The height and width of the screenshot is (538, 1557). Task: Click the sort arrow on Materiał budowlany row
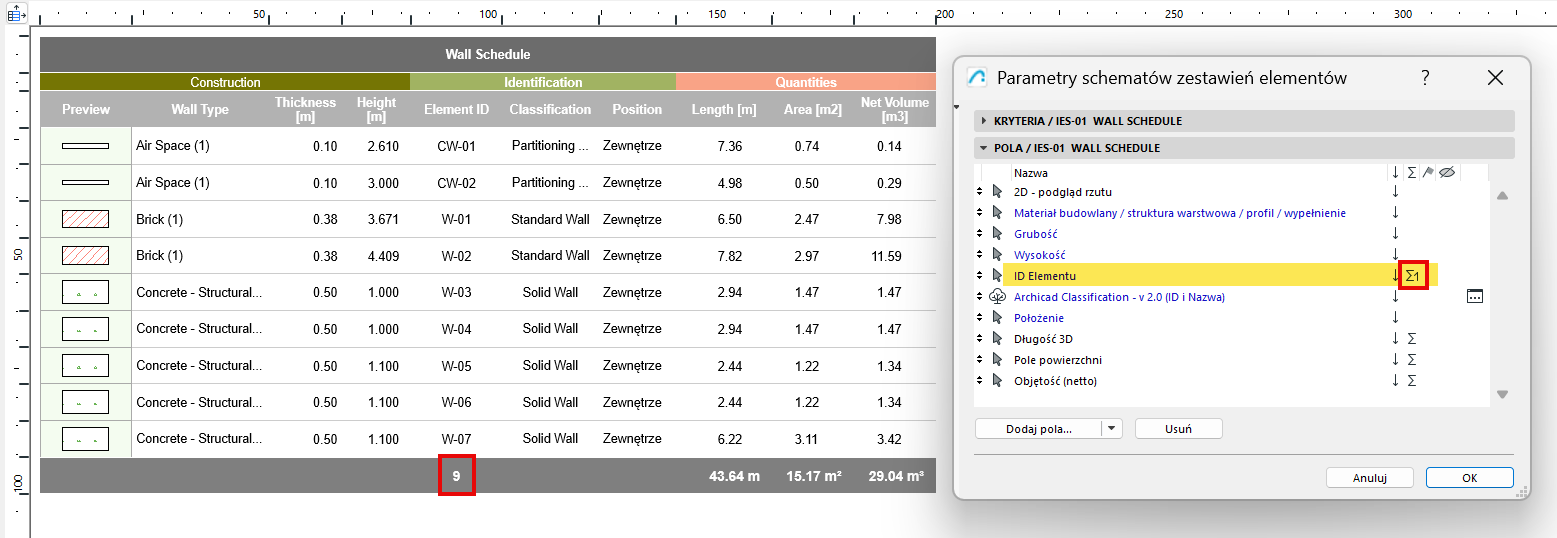click(1395, 213)
